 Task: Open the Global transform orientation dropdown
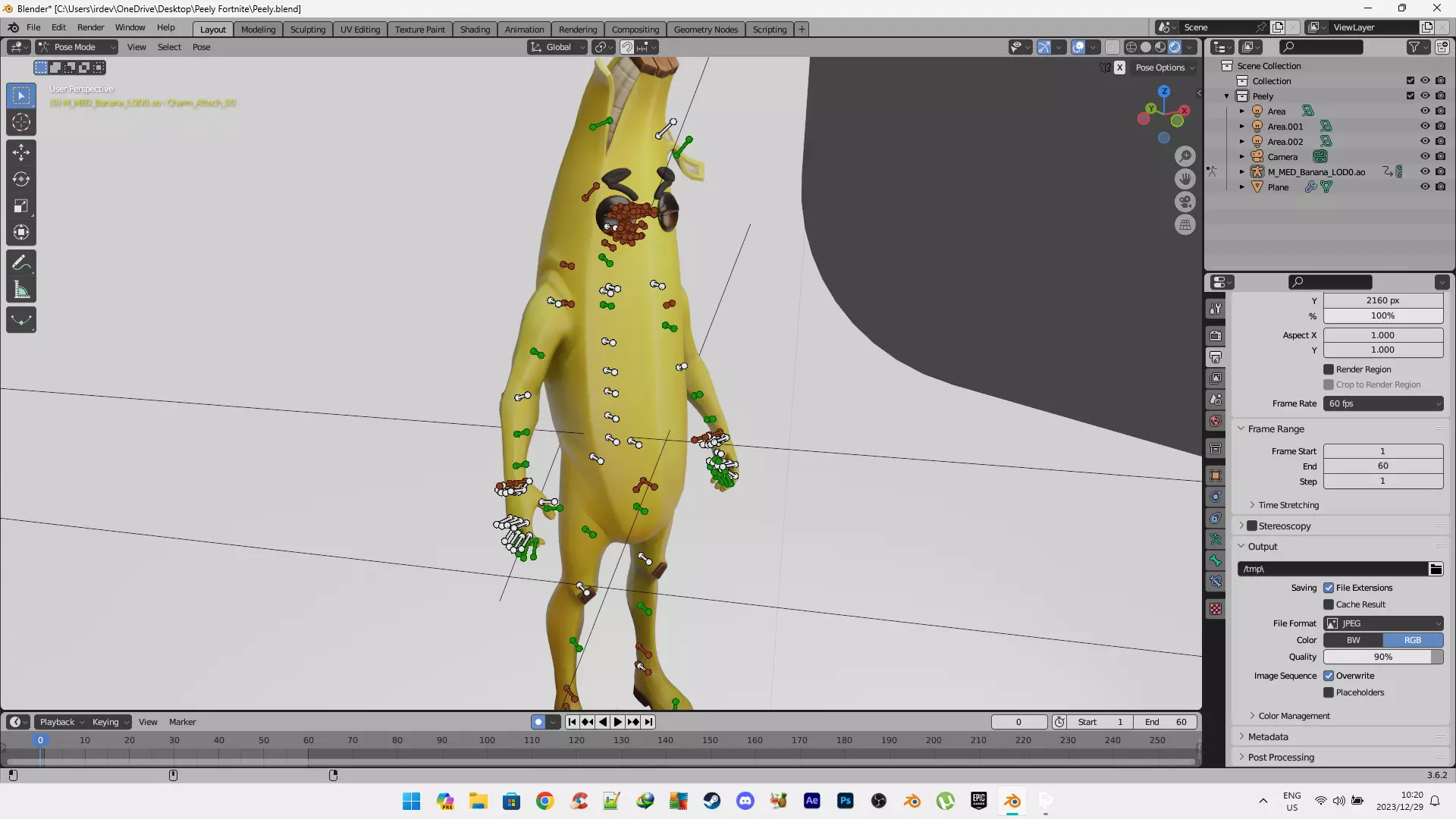click(x=557, y=47)
